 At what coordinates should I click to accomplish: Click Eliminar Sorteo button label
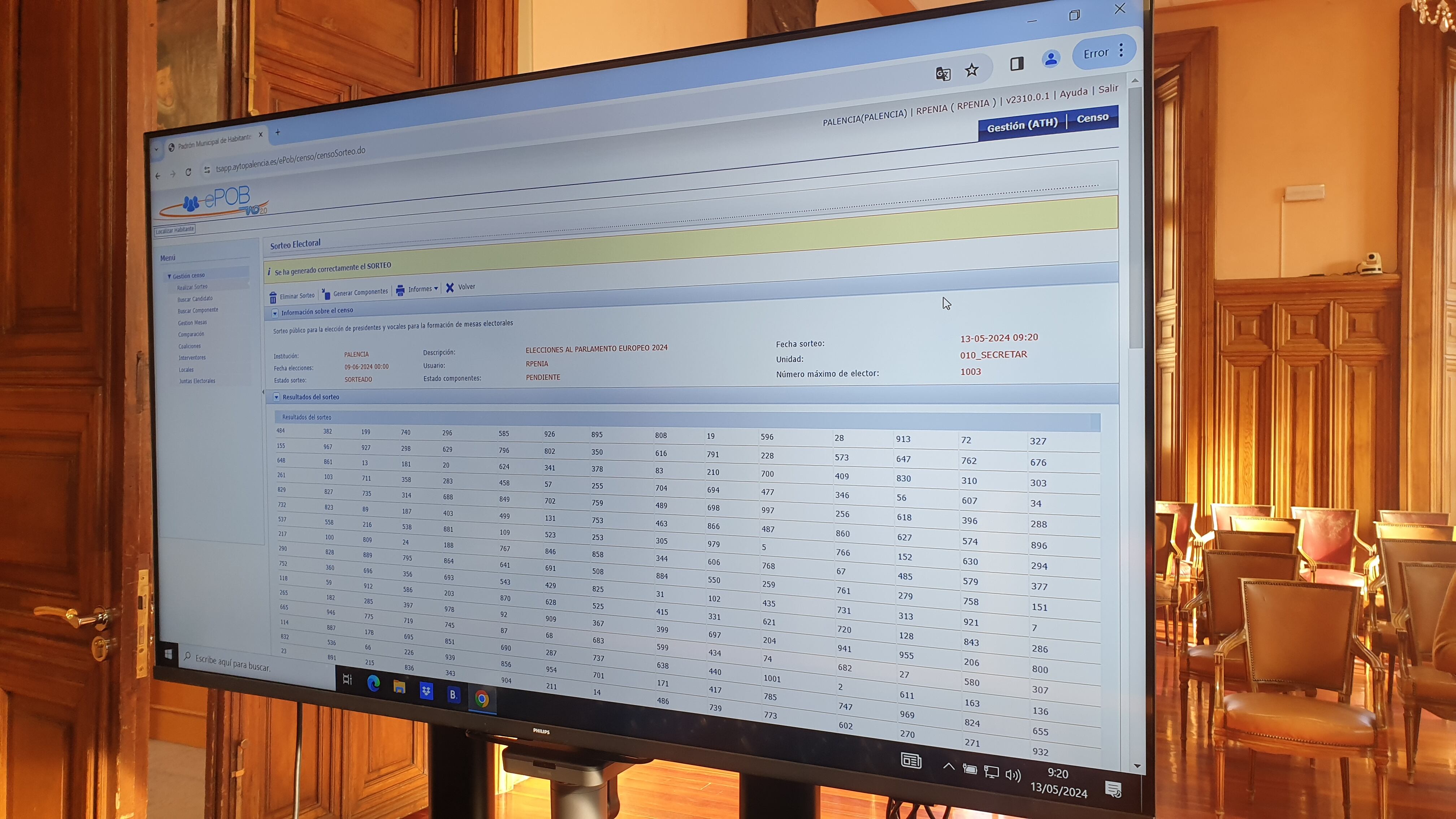[297, 296]
